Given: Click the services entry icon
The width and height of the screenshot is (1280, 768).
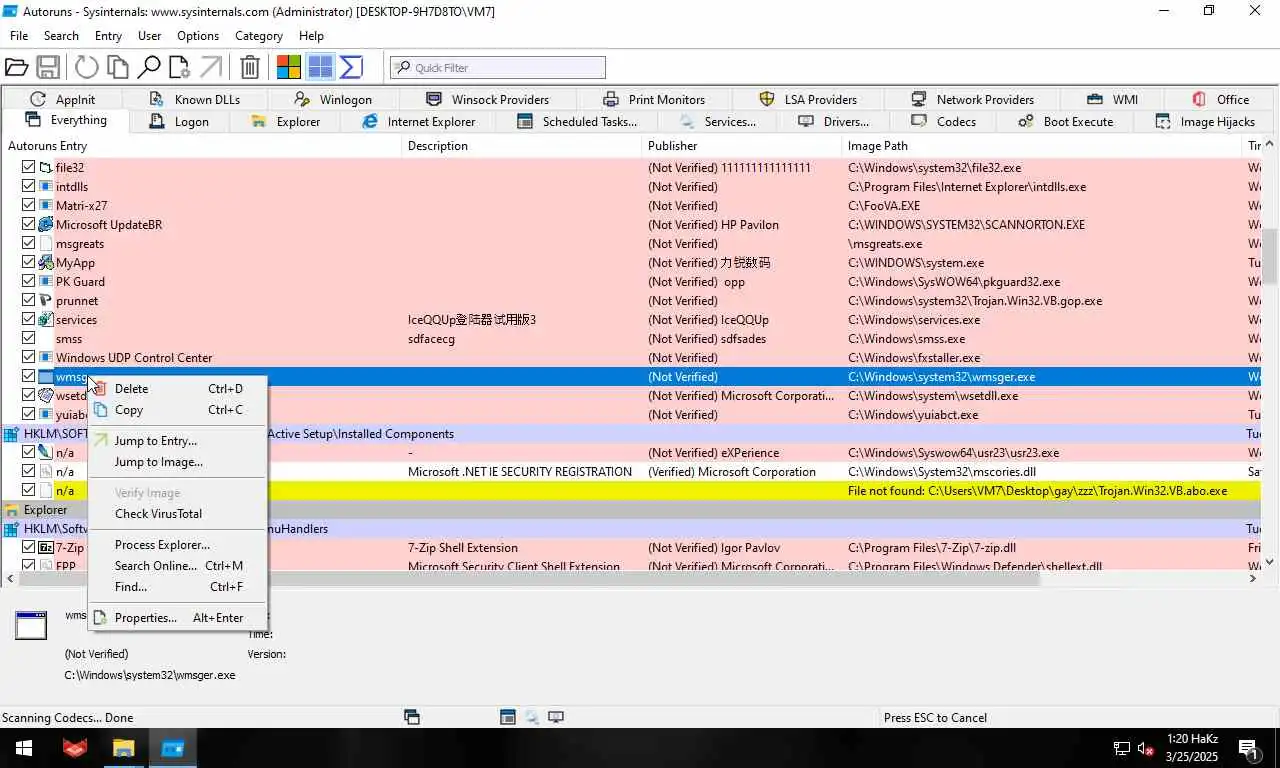Looking at the screenshot, I should coord(45,320).
